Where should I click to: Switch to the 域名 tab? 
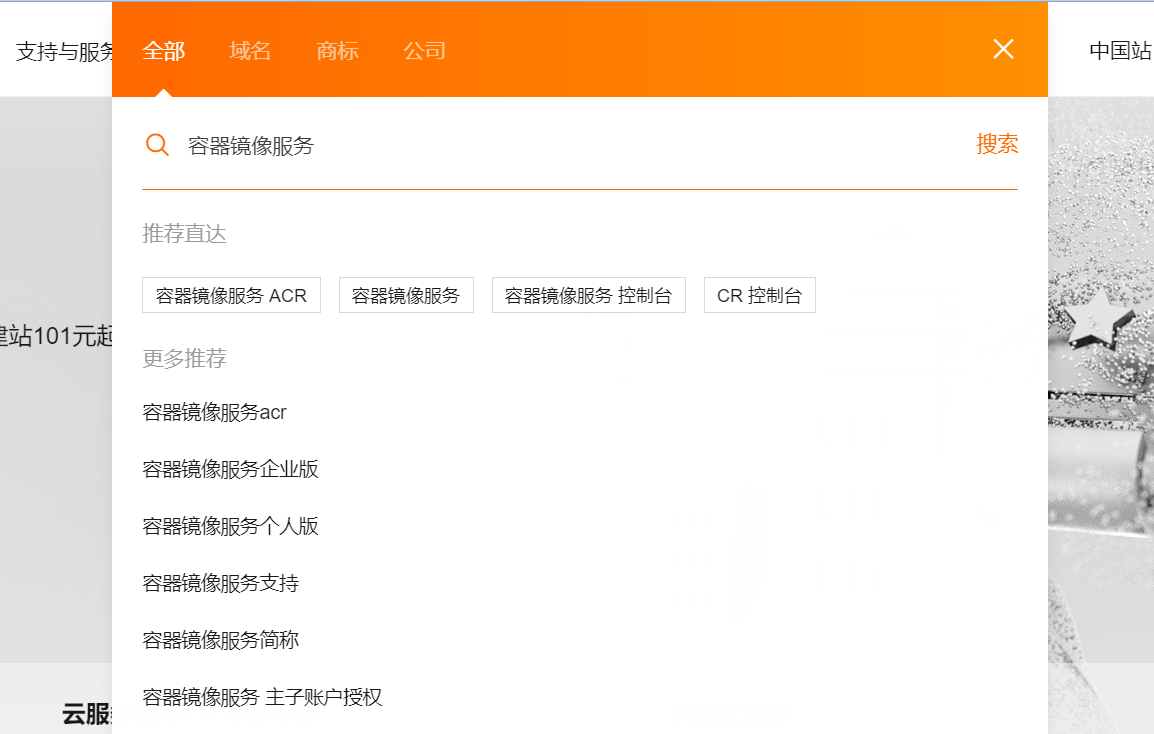(x=250, y=51)
